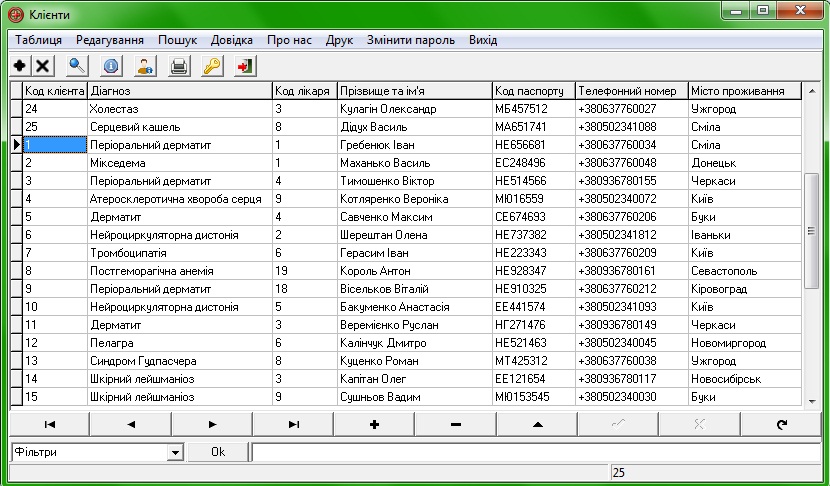830x486 pixels.
Task: Open search with the magnifier toolbar icon
Action: tap(77, 66)
